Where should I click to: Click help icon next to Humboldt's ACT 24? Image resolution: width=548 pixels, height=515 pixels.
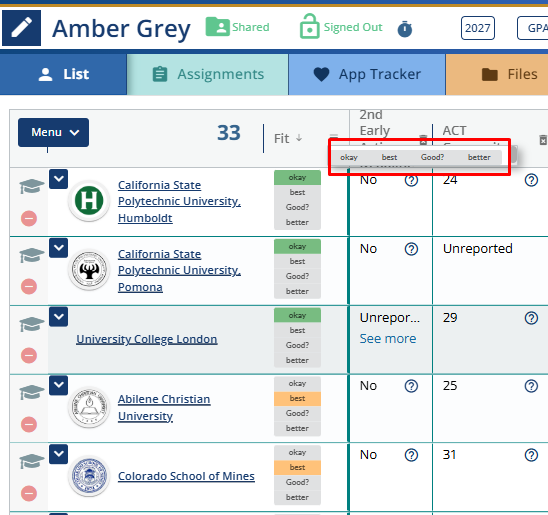[x=531, y=180]
